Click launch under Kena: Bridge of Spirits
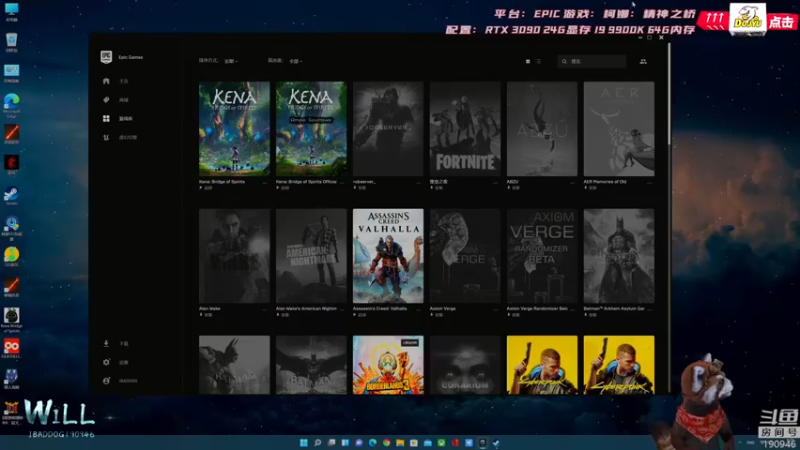The image size is (800, 450). point(206,188)
